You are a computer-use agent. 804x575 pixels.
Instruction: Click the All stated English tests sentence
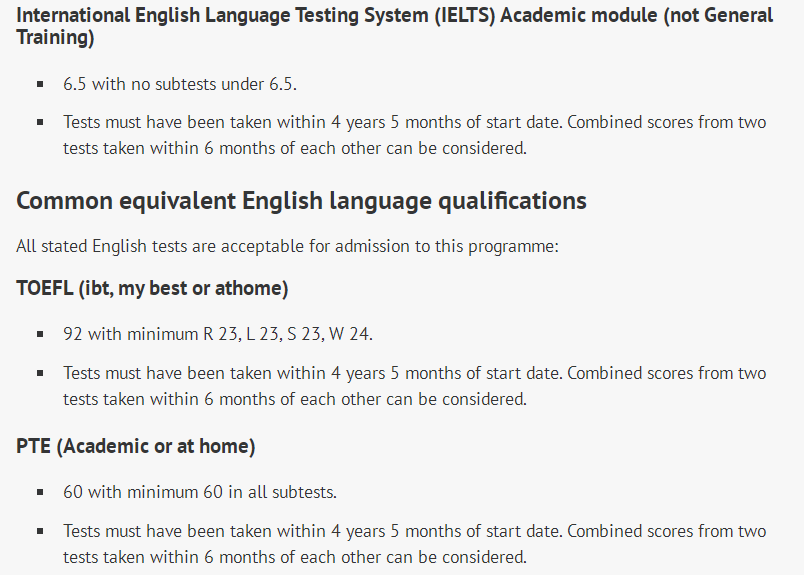287,247
